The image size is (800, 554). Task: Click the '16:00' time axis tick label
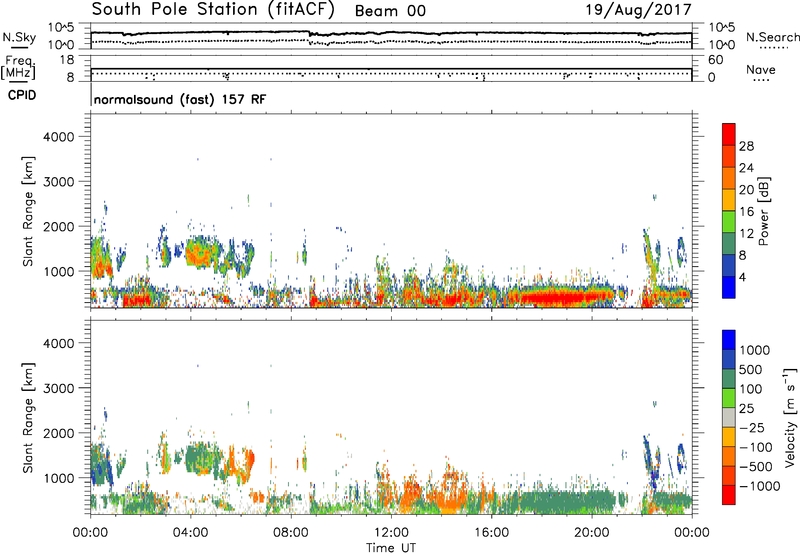[491, 533]
